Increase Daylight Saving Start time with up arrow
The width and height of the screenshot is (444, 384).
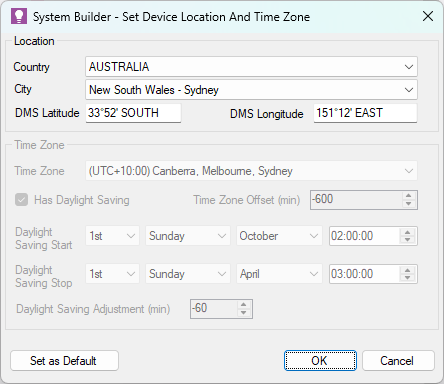[408, 232]
